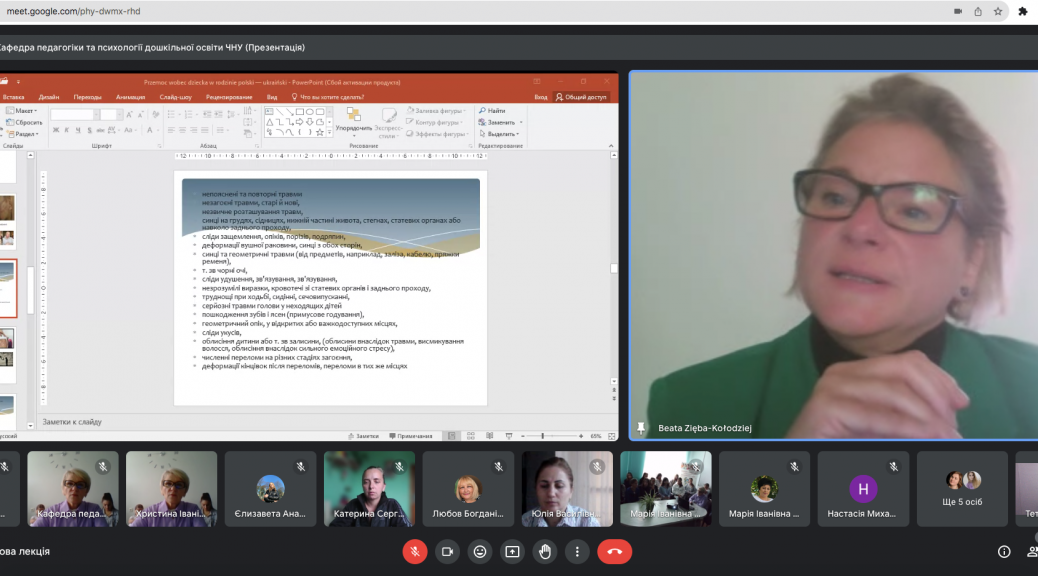Viewport: 1038px width, 576px height.
Task: Click the Упорядочить arrange button
Action: click(x=354, y=120)
